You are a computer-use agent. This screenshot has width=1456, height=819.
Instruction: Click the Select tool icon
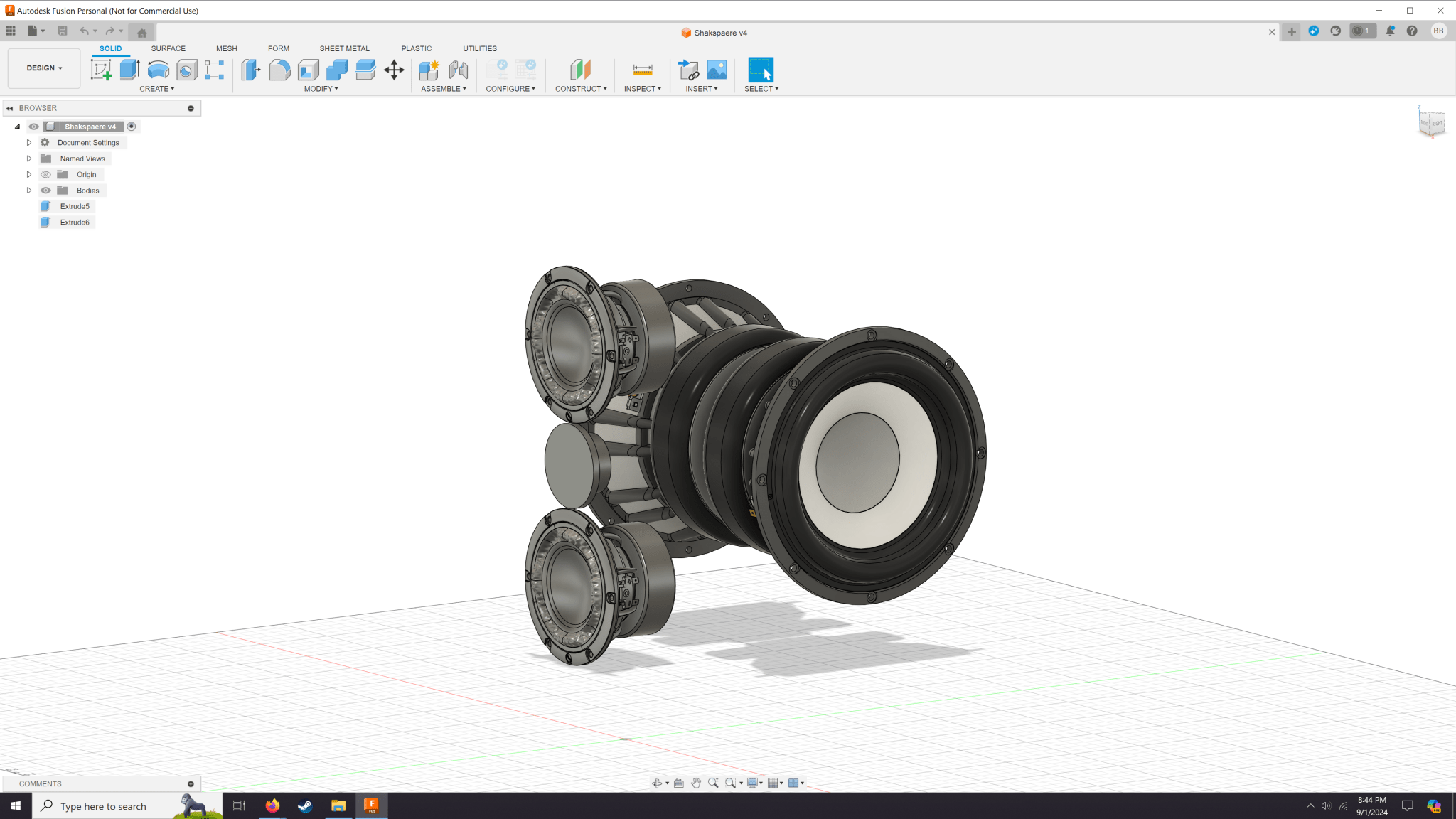[x=761, y=70]
